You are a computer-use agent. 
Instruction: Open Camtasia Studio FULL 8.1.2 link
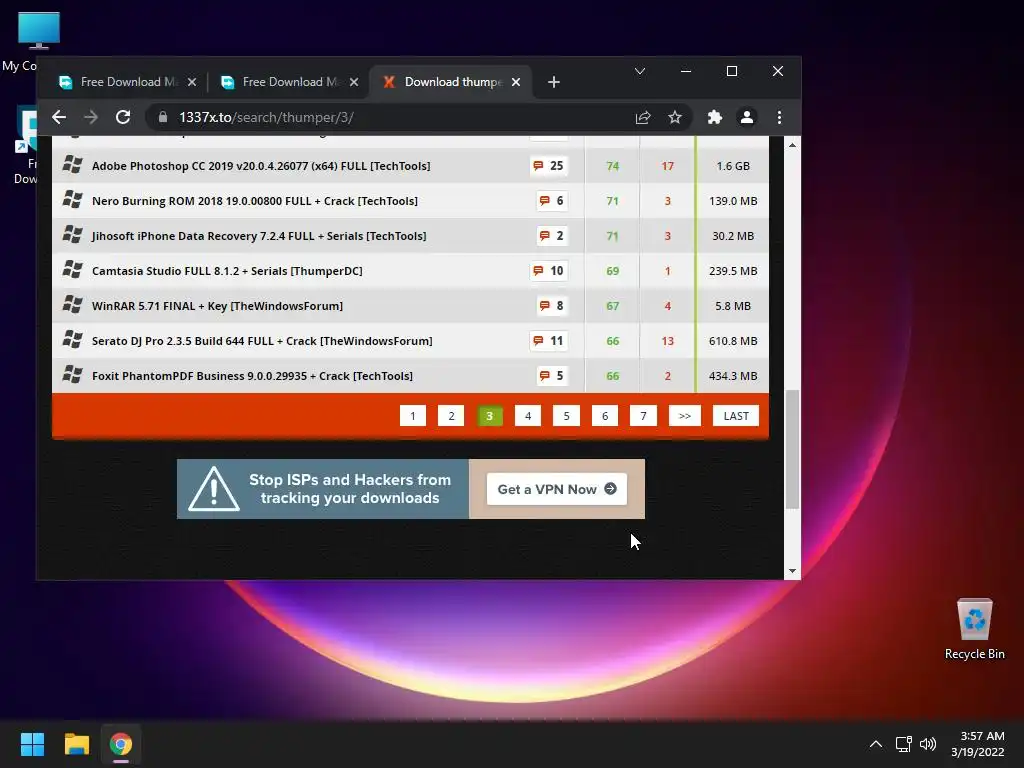pos(227,271)
